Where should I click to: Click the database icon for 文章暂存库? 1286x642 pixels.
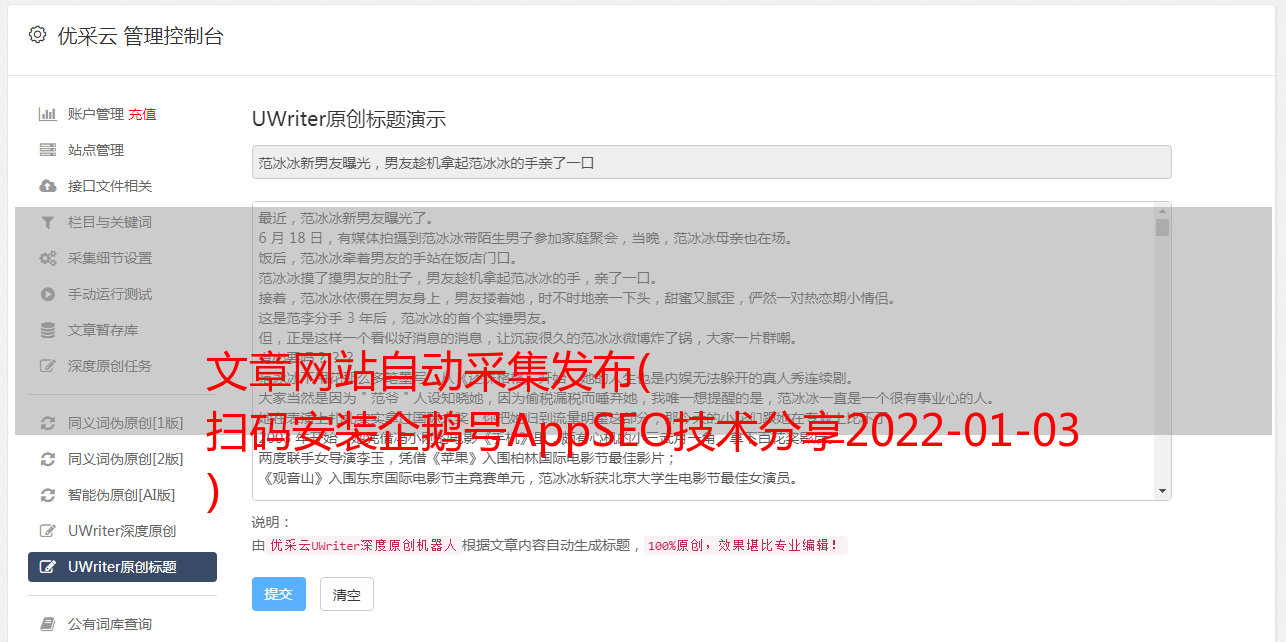click(x=47, y=330)
